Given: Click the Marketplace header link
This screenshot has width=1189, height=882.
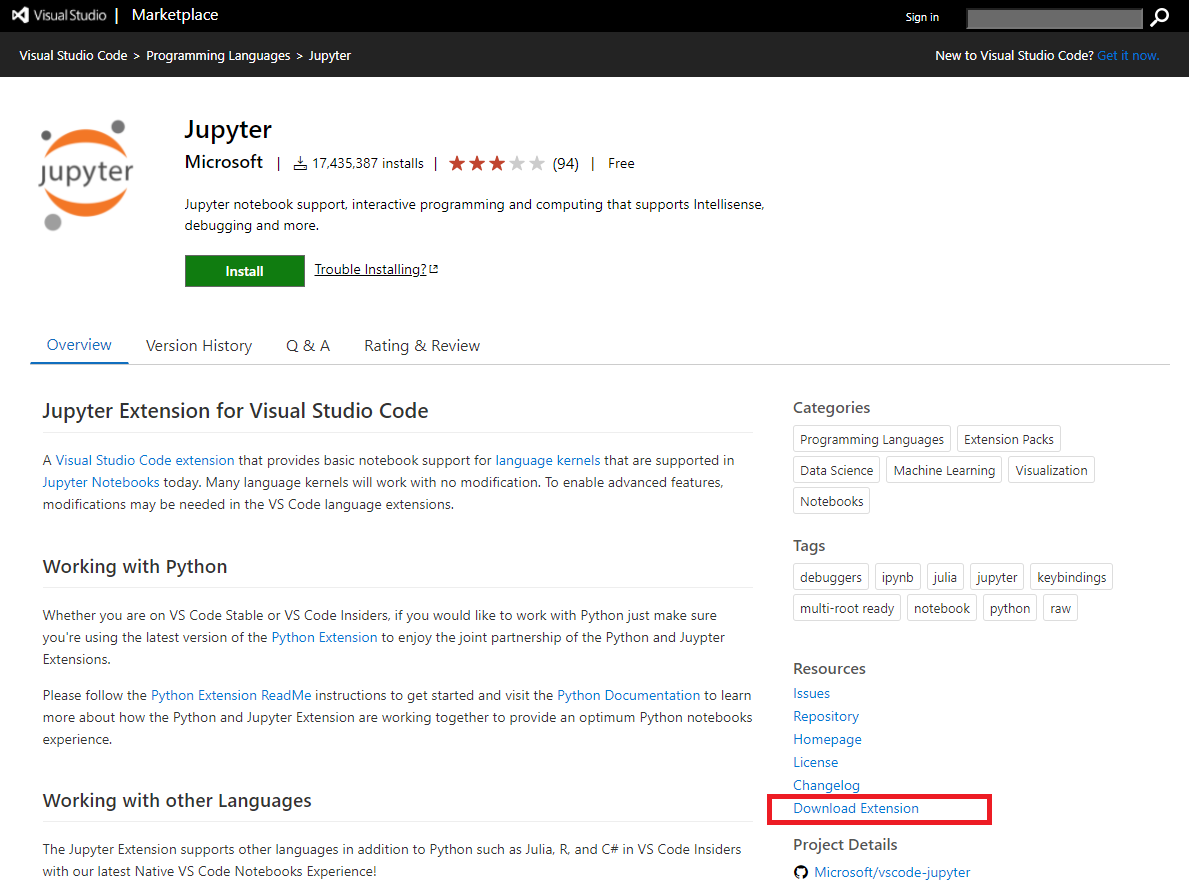Looking at the screenshot, I should pyautogui.click(x=175, y=15).
